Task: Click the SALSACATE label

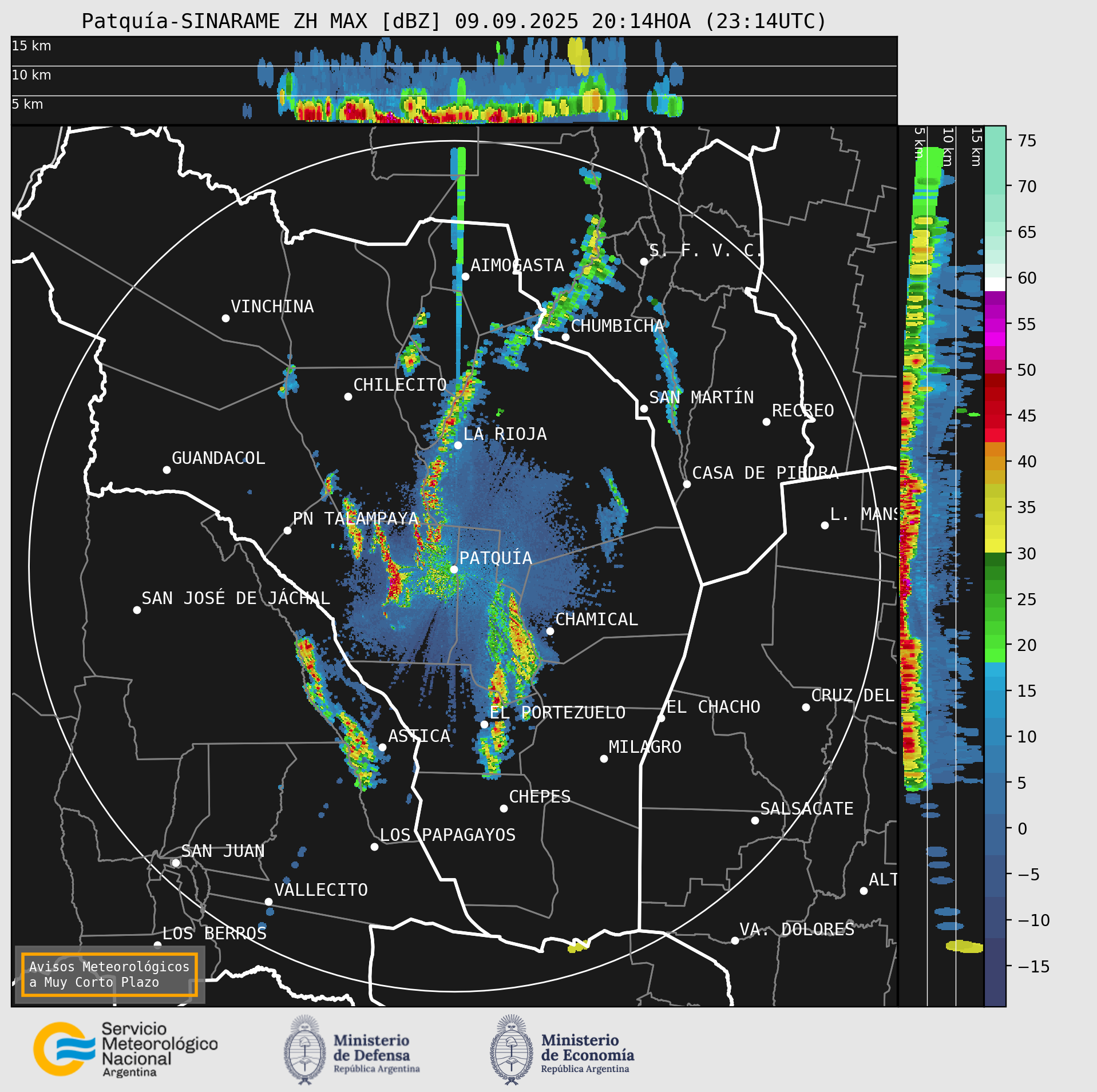Action: [x=807, y=808]
